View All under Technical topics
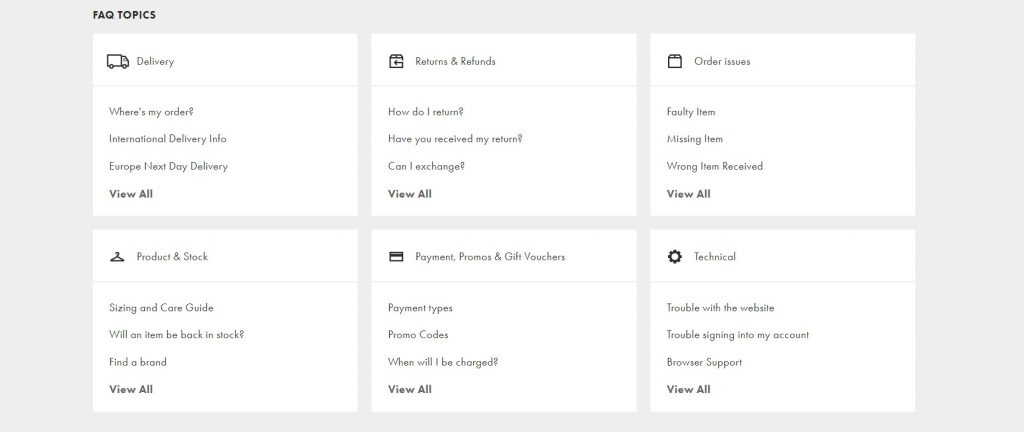1024x432 pixels. coord(689,390)
